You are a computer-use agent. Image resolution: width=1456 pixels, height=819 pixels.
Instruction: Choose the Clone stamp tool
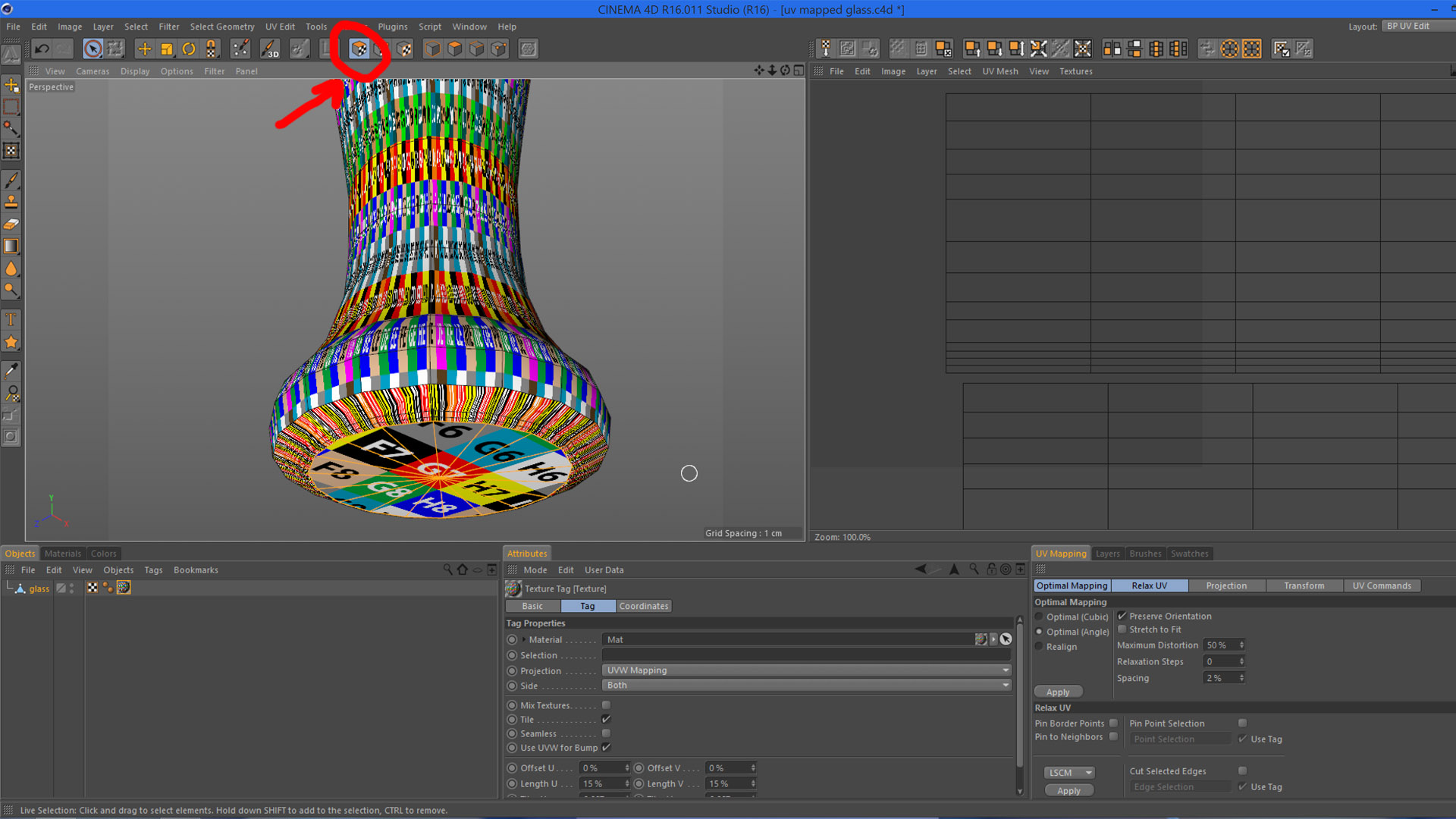click(11, 202)
